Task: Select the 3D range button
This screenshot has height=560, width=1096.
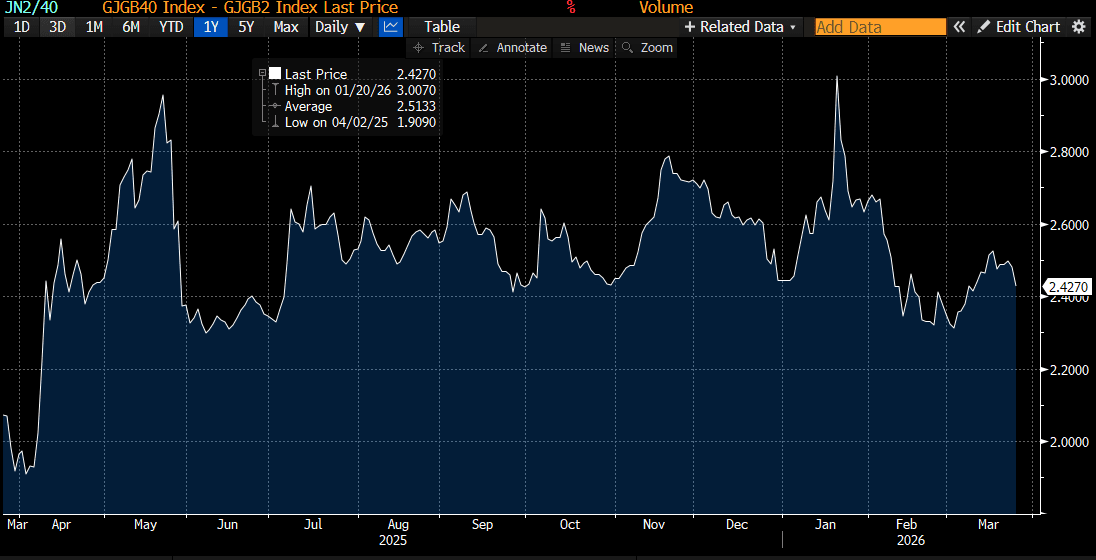Action: [x=58, y=27]
